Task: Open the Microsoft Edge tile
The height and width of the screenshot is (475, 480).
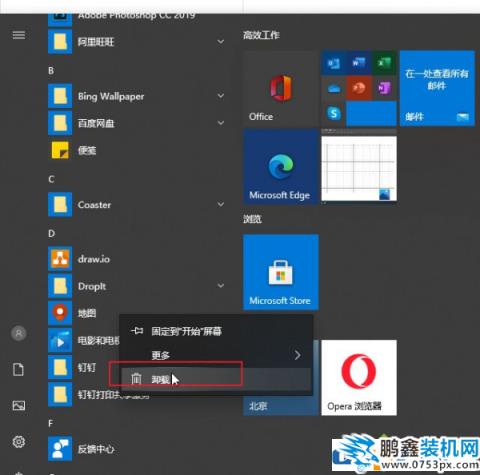Action: pyautogui.click(x=281, y=167)
